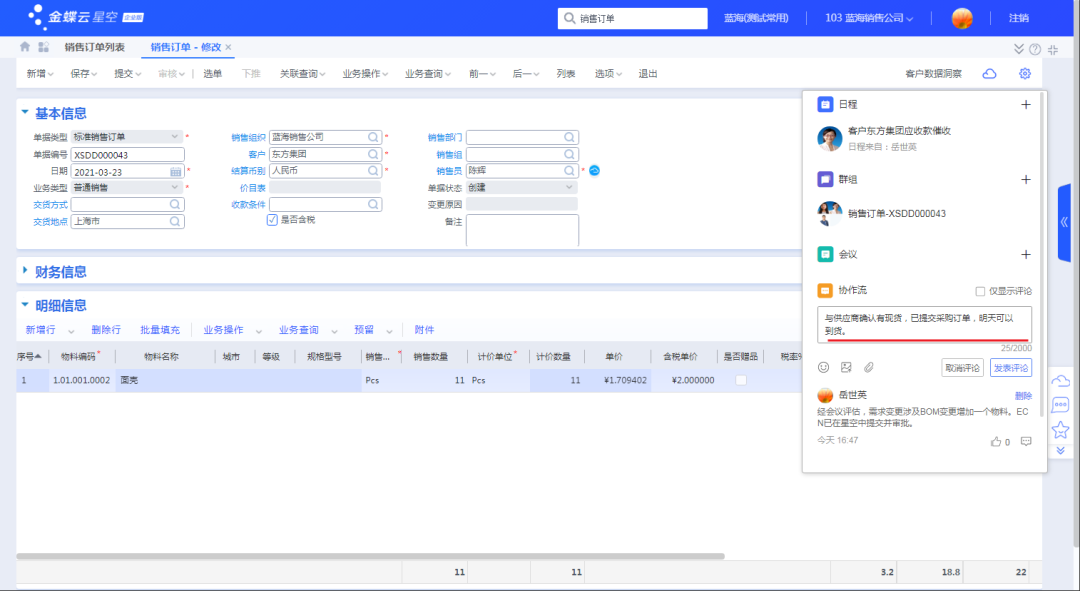Click the horizontal scrollbar of detail grid

click(x=371, y=556)
